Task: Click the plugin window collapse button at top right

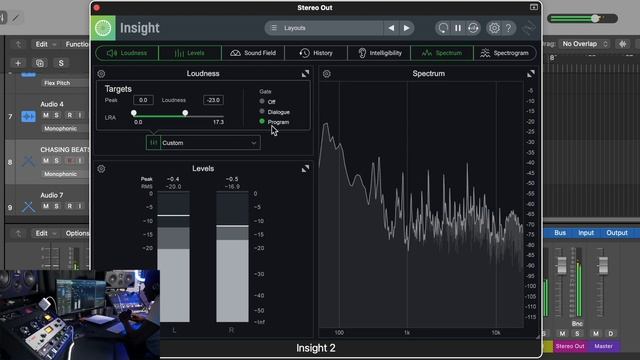Action: coord(533,7)
